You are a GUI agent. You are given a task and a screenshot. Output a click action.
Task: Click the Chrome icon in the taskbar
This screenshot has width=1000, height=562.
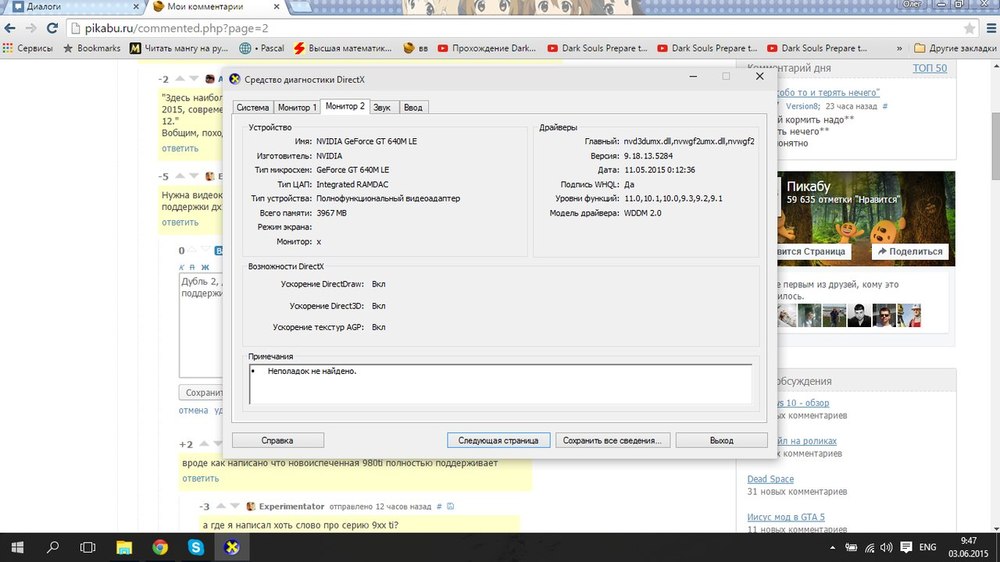(160, 547)
